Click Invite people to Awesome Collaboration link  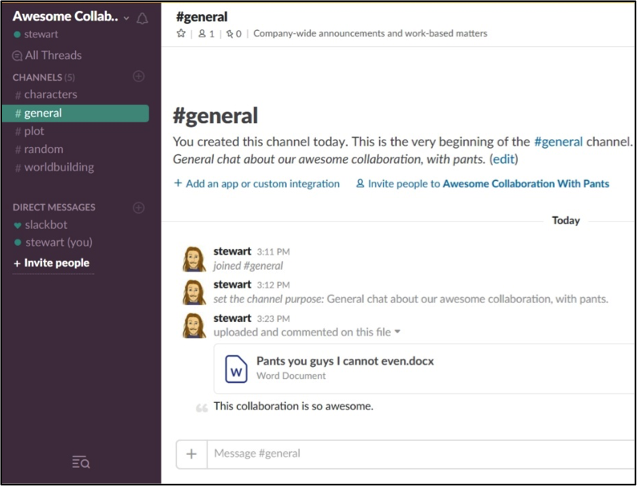[482, 184]
